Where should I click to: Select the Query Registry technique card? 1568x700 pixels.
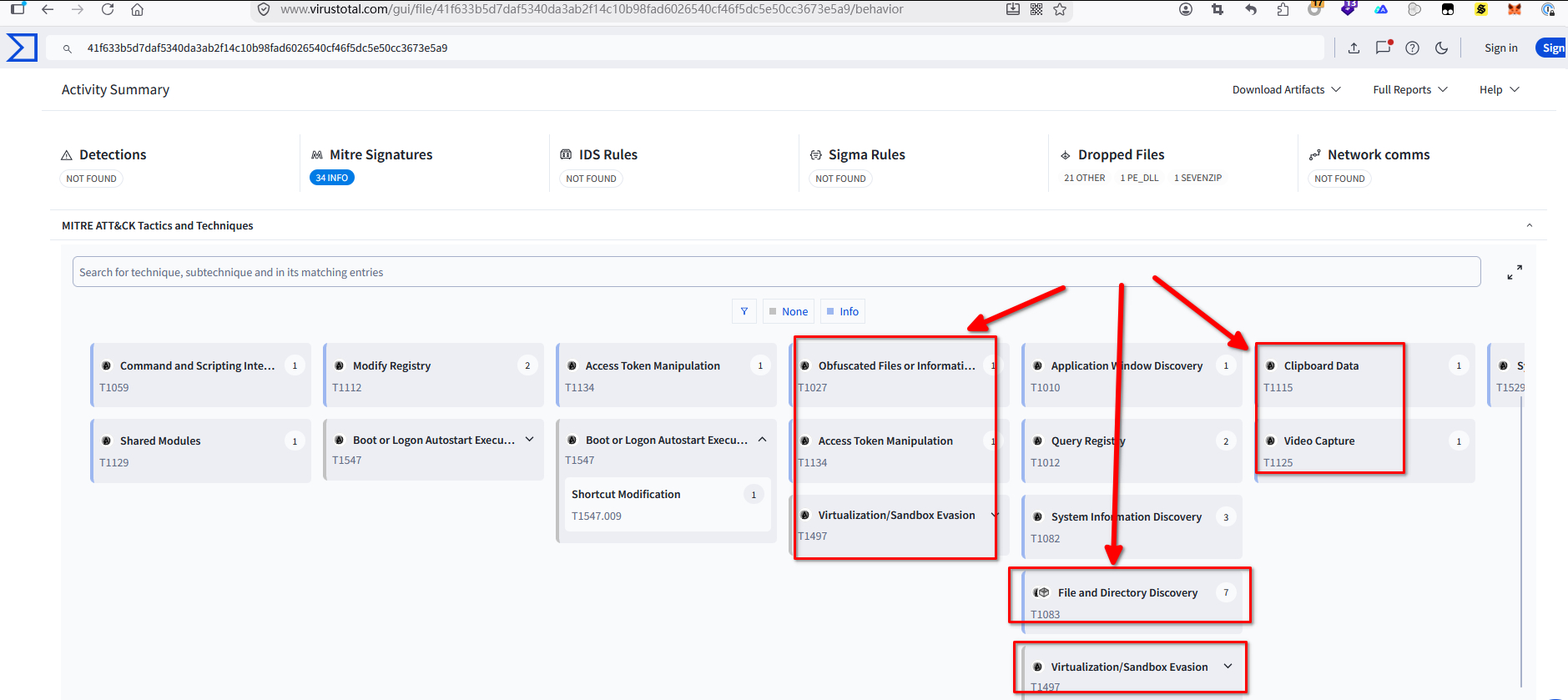[1132, 451]
